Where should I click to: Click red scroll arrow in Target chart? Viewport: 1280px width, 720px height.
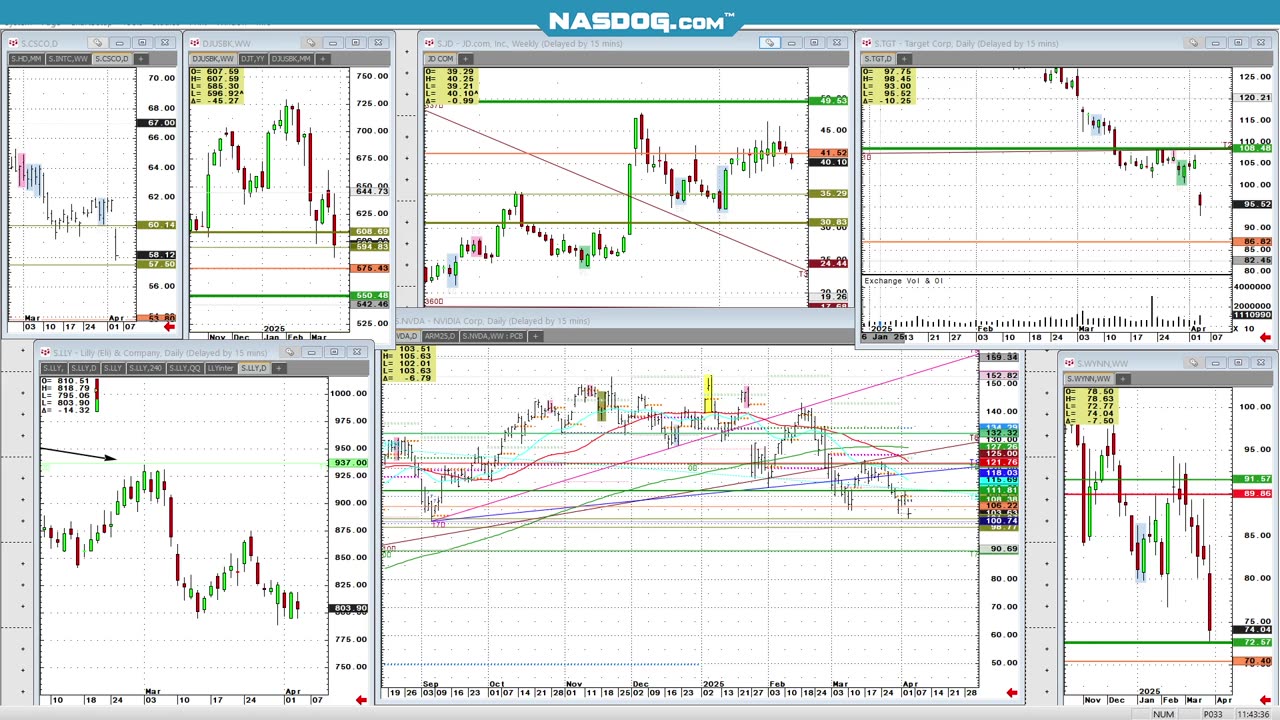click(1265, 338)
